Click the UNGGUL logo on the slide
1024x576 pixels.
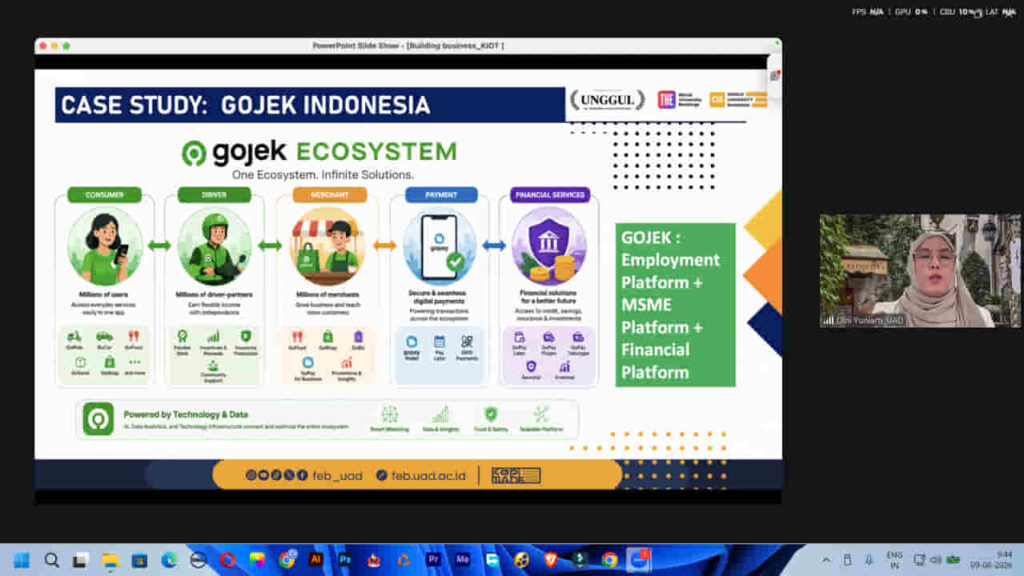click(607, 100)
